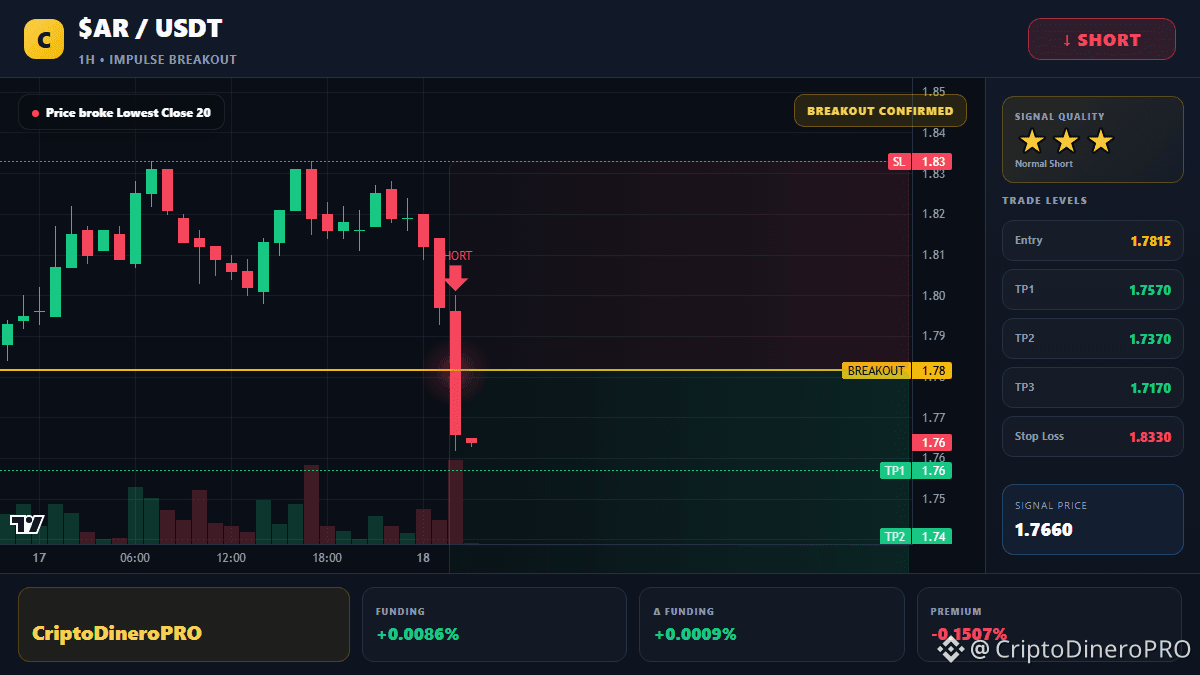Click the Signal Quality star rating card
The height and width of the screenshot is (675, 1200).
(x=1093, y=140)
